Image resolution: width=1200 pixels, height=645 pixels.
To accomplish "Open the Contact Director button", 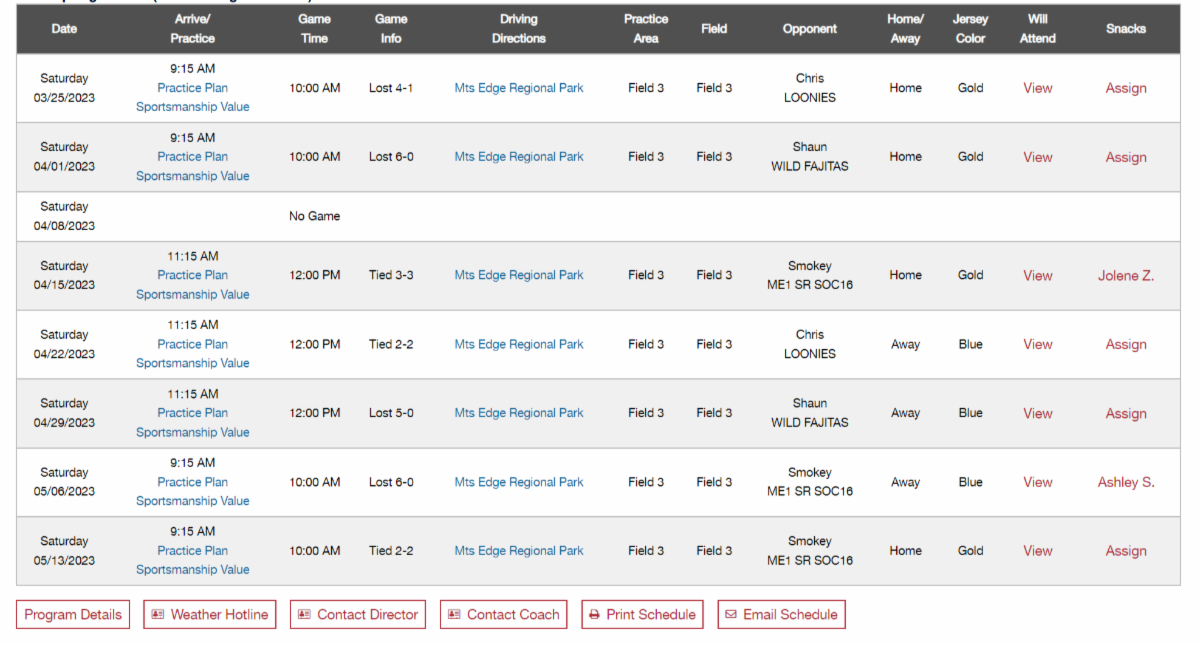I will click(x=358, y=614).
